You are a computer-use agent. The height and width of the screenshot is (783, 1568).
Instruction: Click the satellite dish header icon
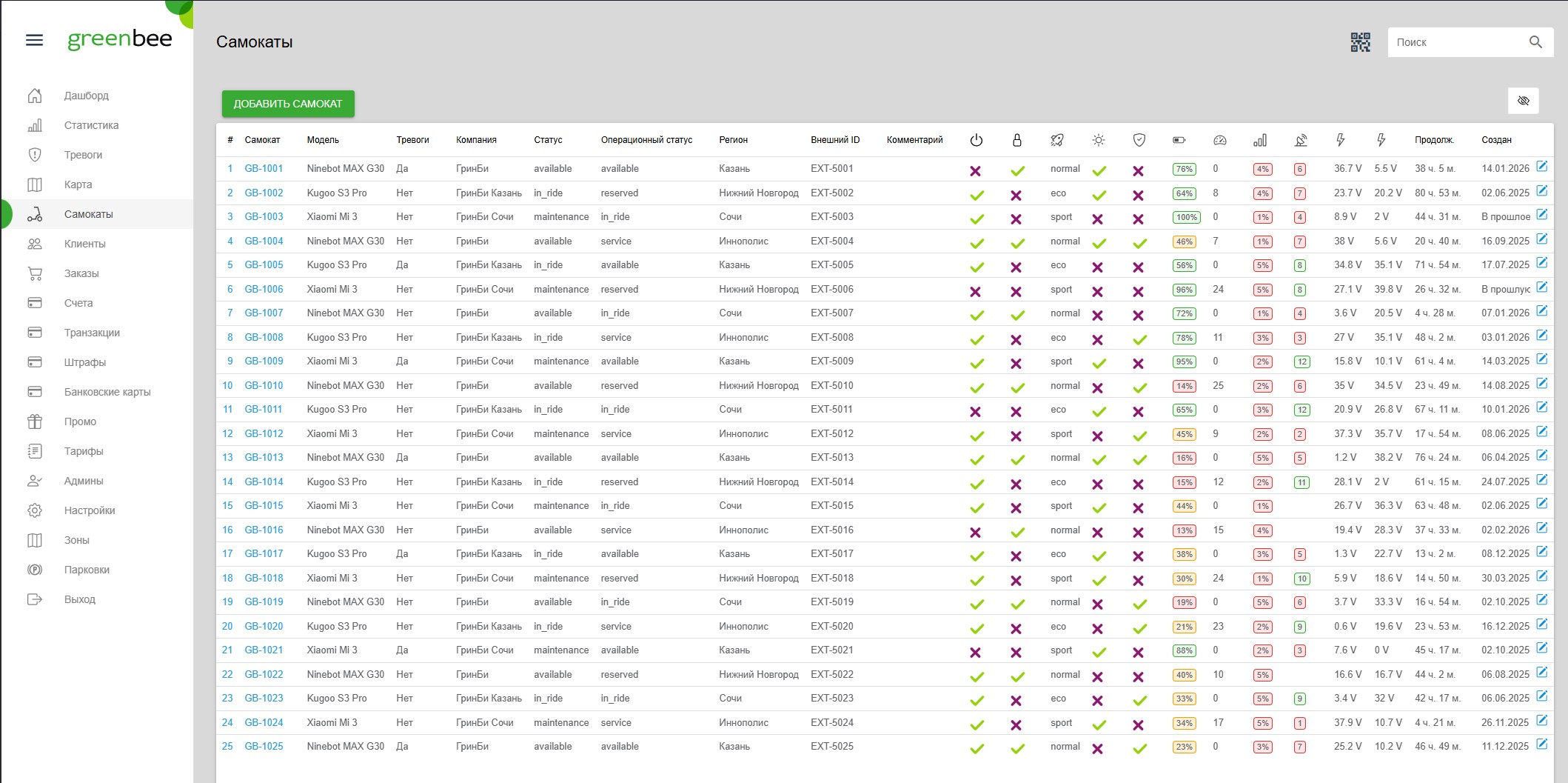coord(1301,140)
